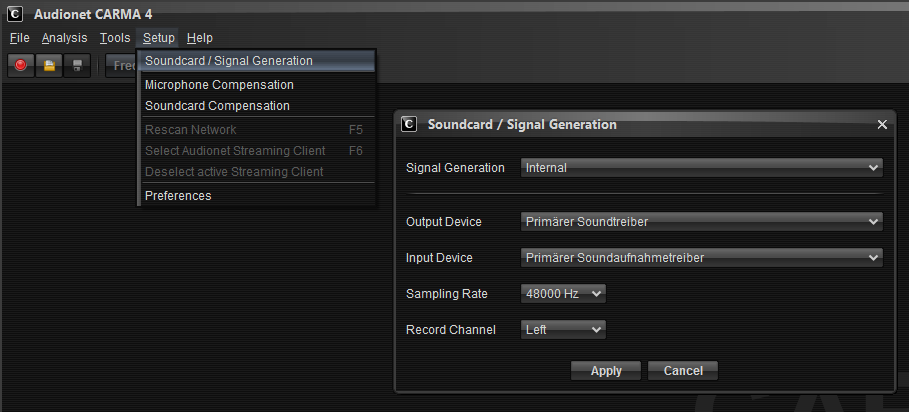Select the Record Channel dropdown
The image size is (909, 412).
coord(564,329)
